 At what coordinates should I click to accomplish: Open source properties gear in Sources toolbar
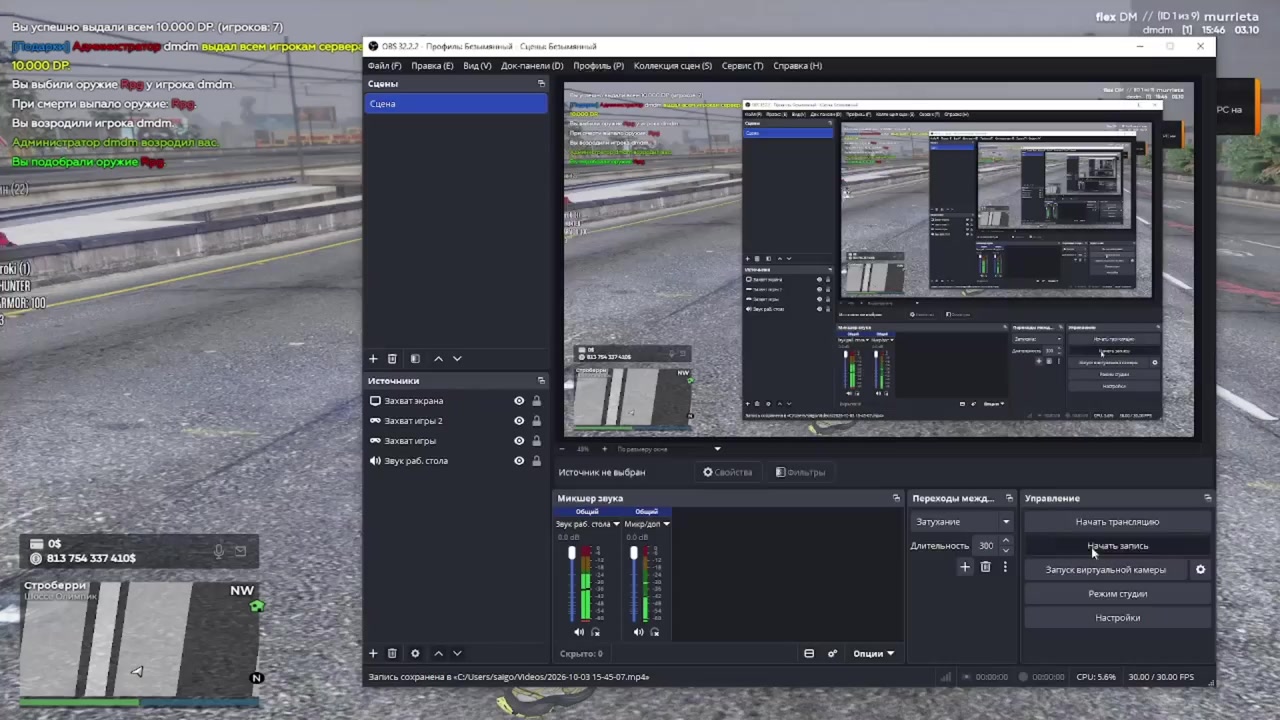tap(415, 653)
